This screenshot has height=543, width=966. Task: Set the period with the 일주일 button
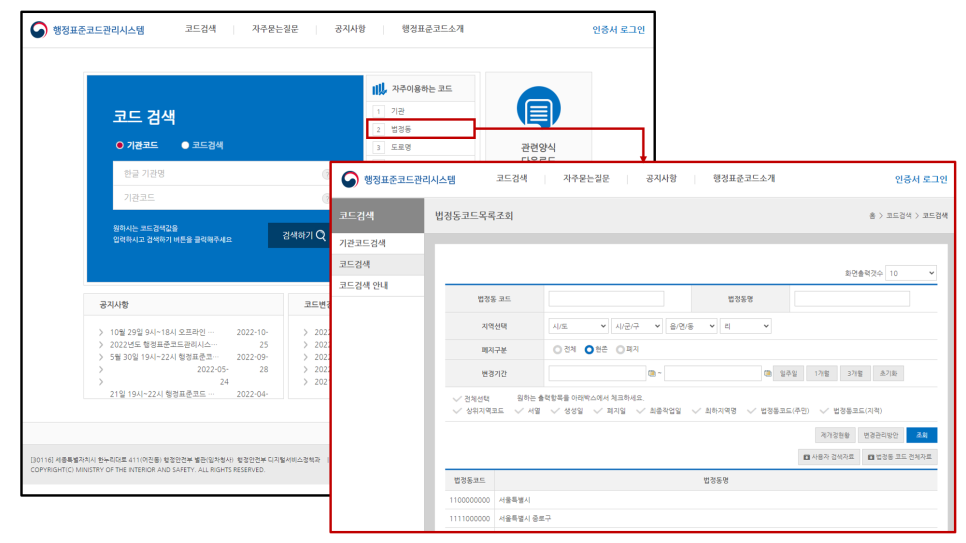click(x=789, y=374)
